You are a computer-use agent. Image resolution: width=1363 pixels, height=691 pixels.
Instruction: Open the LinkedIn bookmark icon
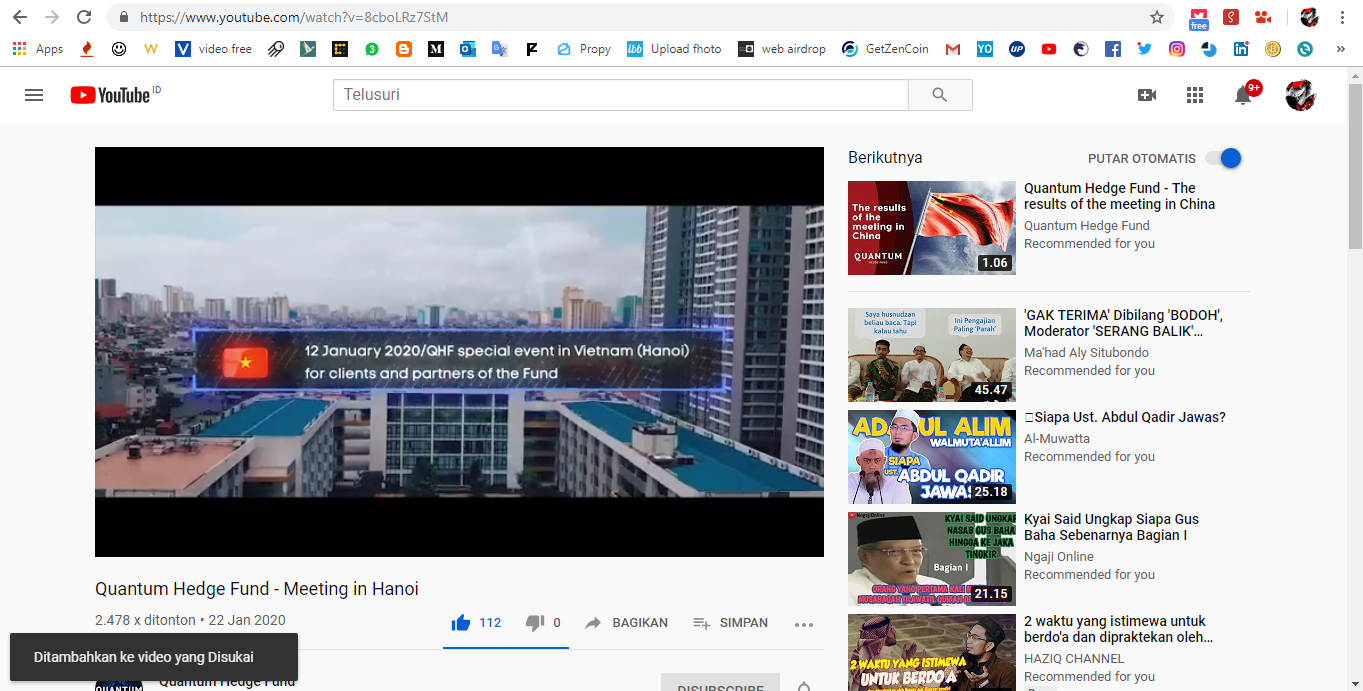1240,48
